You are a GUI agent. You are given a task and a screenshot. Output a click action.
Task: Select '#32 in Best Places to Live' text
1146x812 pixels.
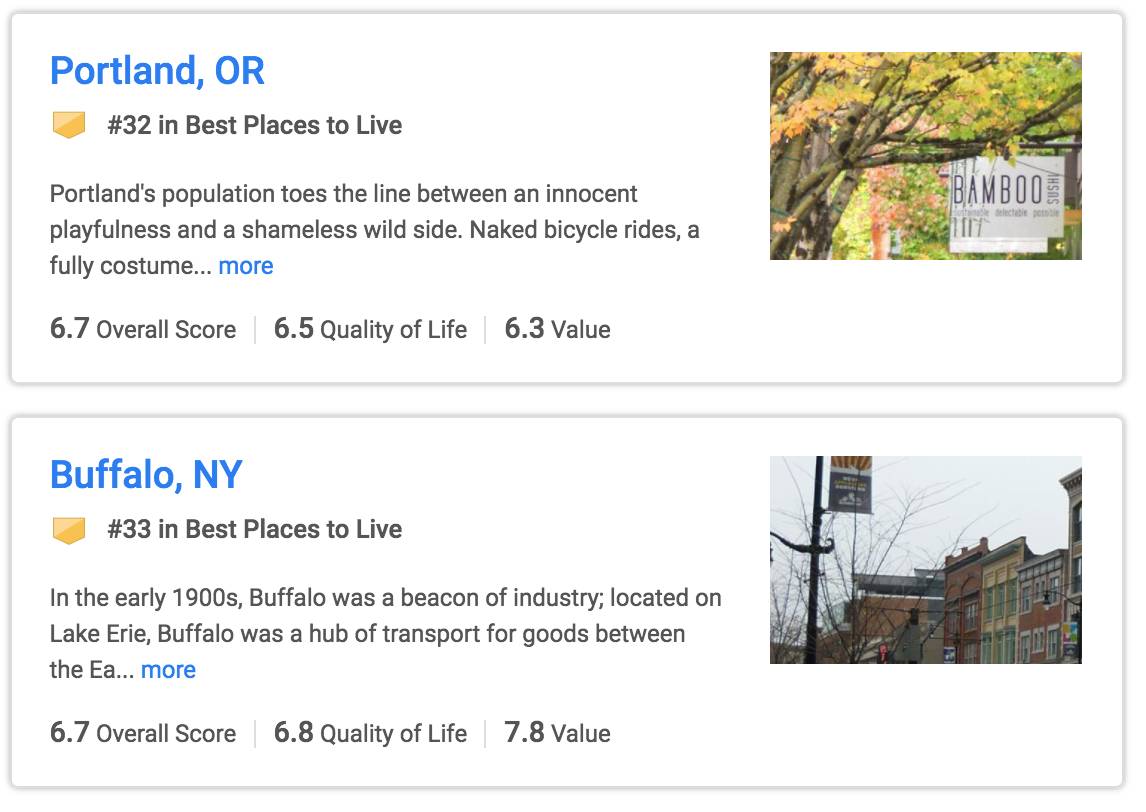[254, 125]
